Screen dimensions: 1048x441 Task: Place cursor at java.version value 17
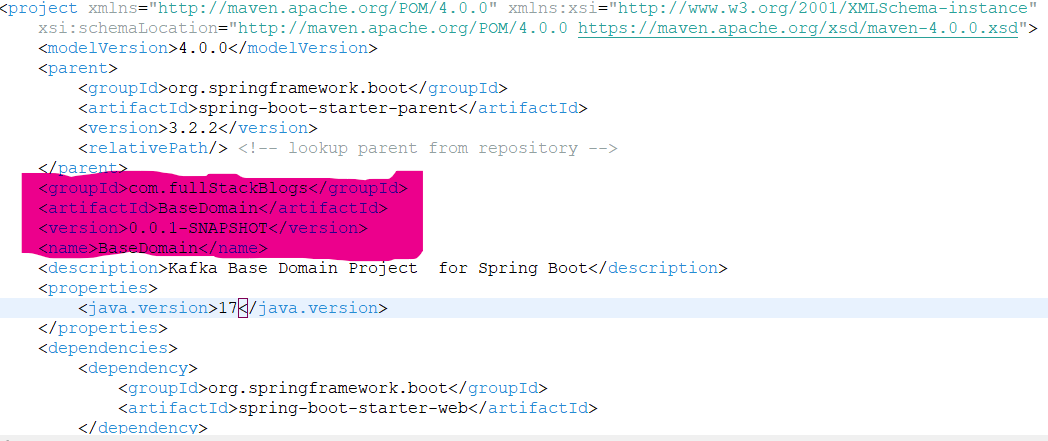pos(227,308)
